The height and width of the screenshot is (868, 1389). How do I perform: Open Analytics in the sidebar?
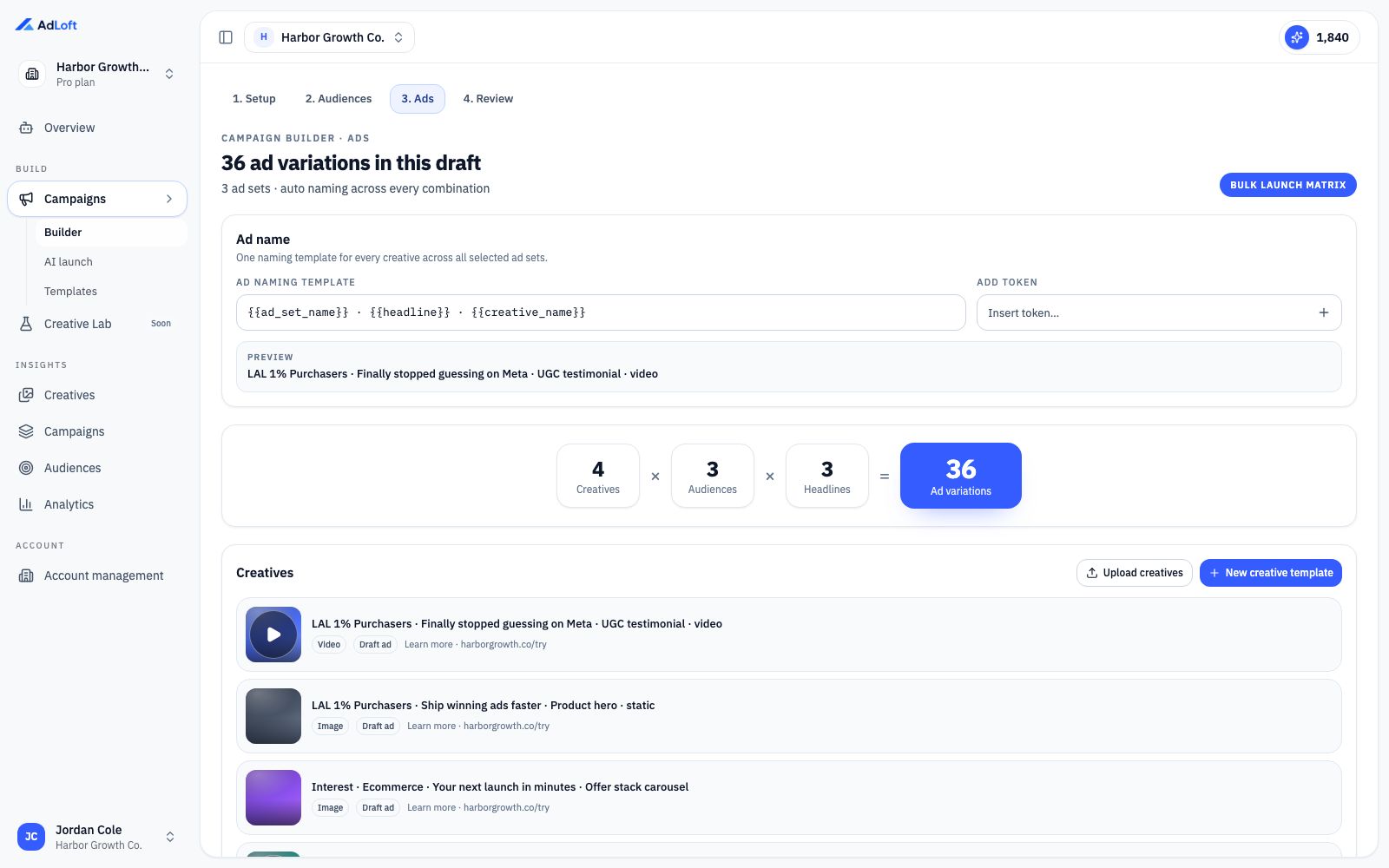[x=97, y=504]
